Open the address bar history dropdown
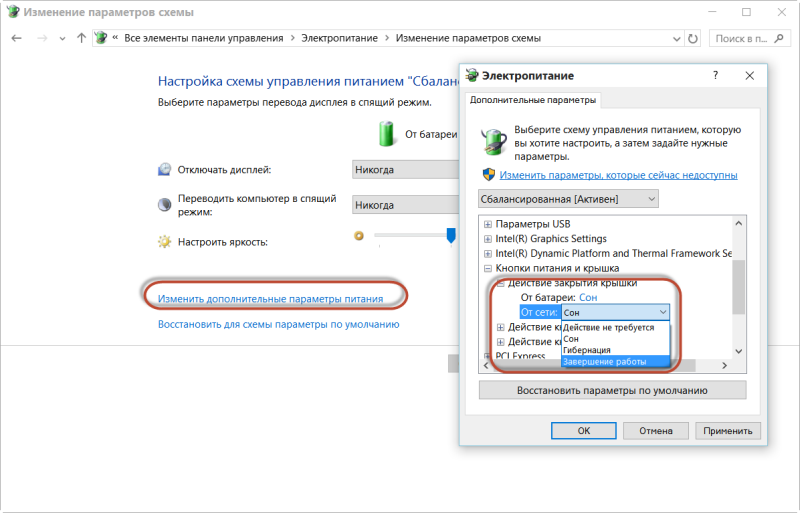 coord(676,39)
